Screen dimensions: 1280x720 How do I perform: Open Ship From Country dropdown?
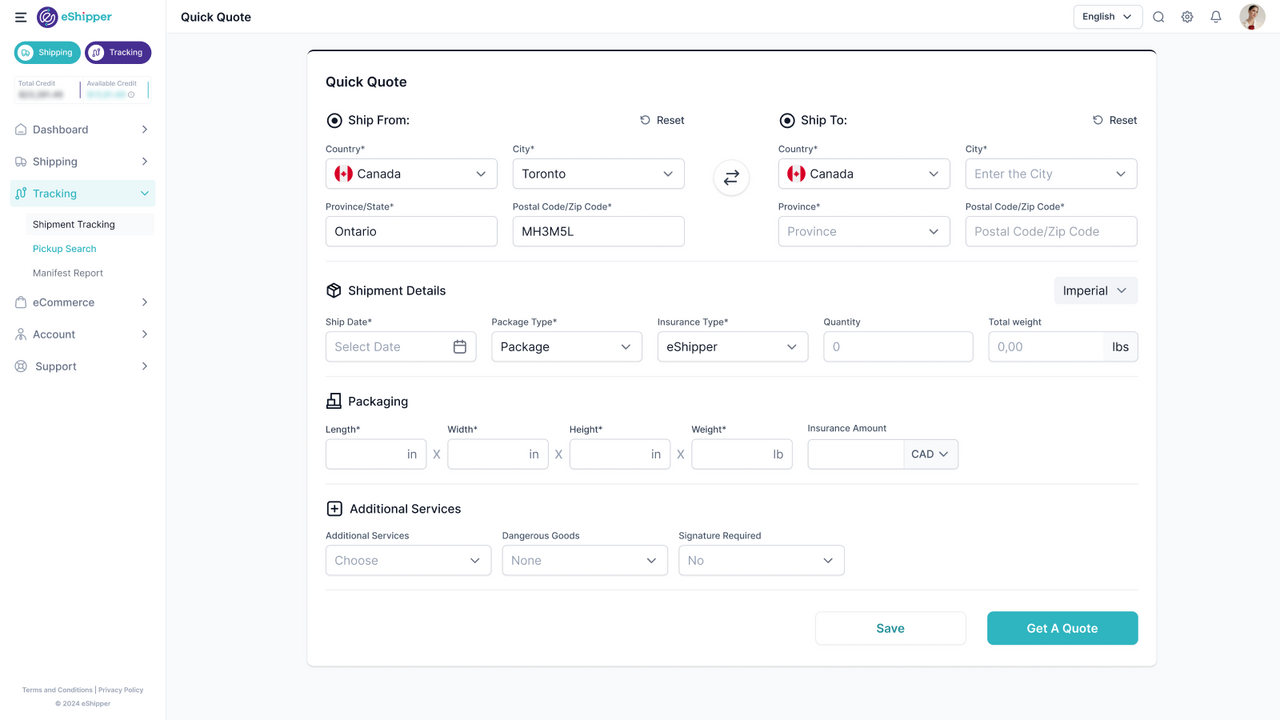click(411, 174)
